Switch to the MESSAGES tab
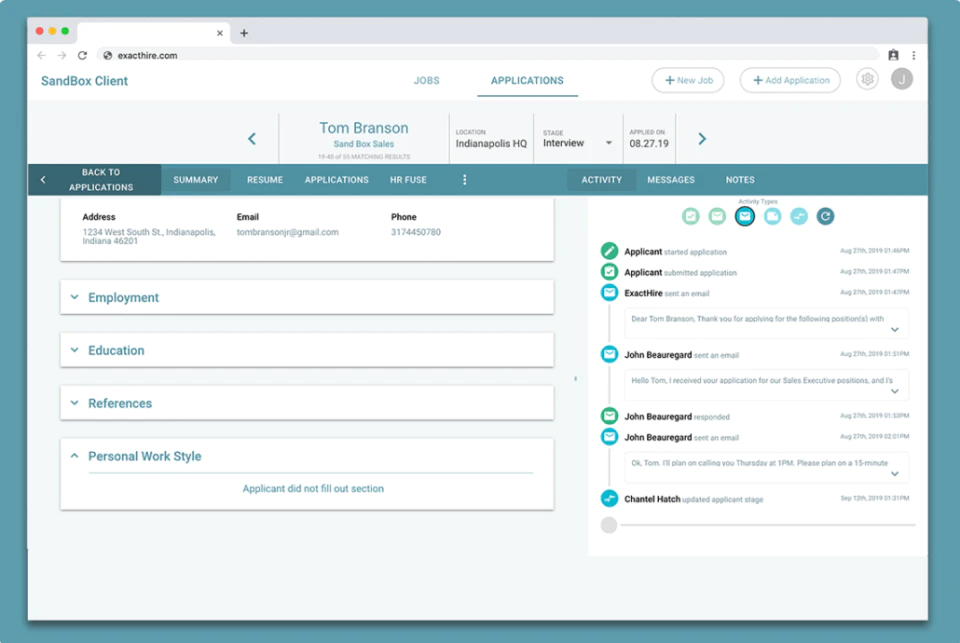 [x=671, y=179]
